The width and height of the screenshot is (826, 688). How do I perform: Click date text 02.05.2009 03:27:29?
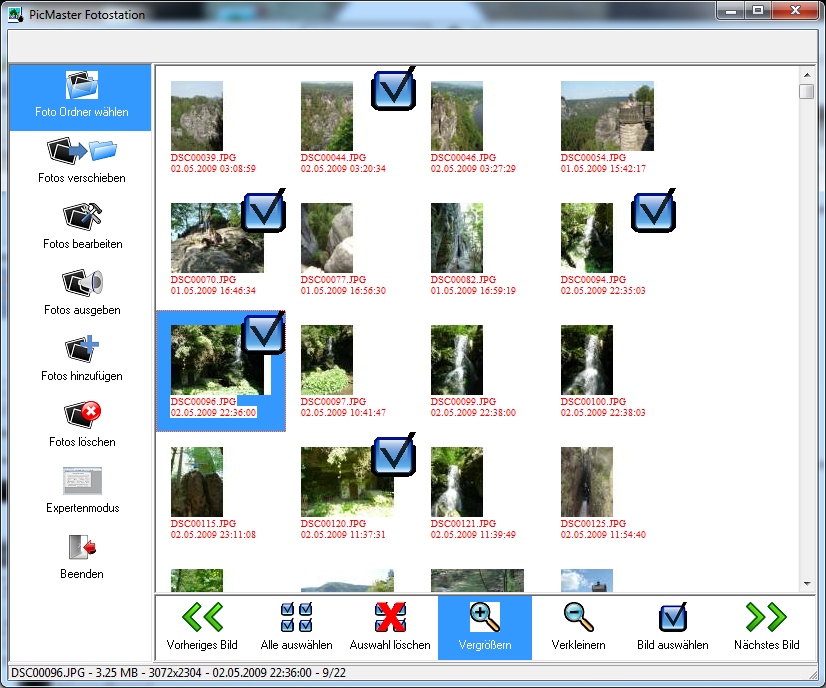(473, 169)
